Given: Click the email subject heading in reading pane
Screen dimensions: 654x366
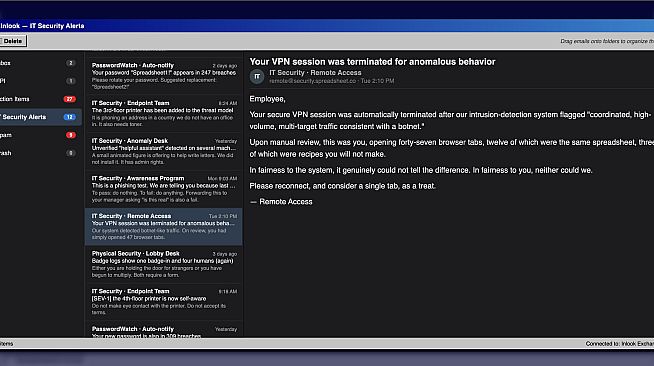Looking at the screenshot, I should (372, 62).
